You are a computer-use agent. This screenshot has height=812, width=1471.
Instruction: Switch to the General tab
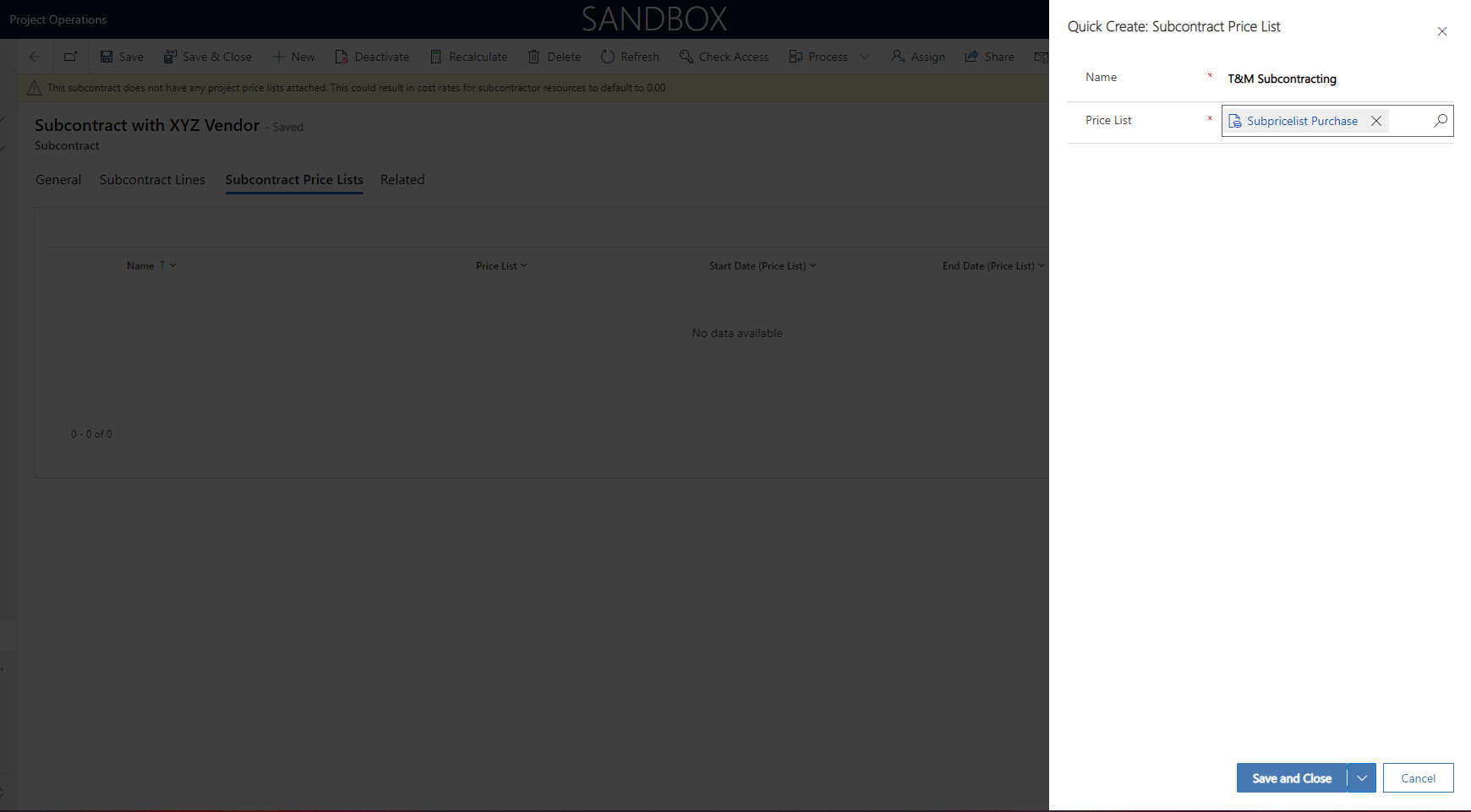58,180
